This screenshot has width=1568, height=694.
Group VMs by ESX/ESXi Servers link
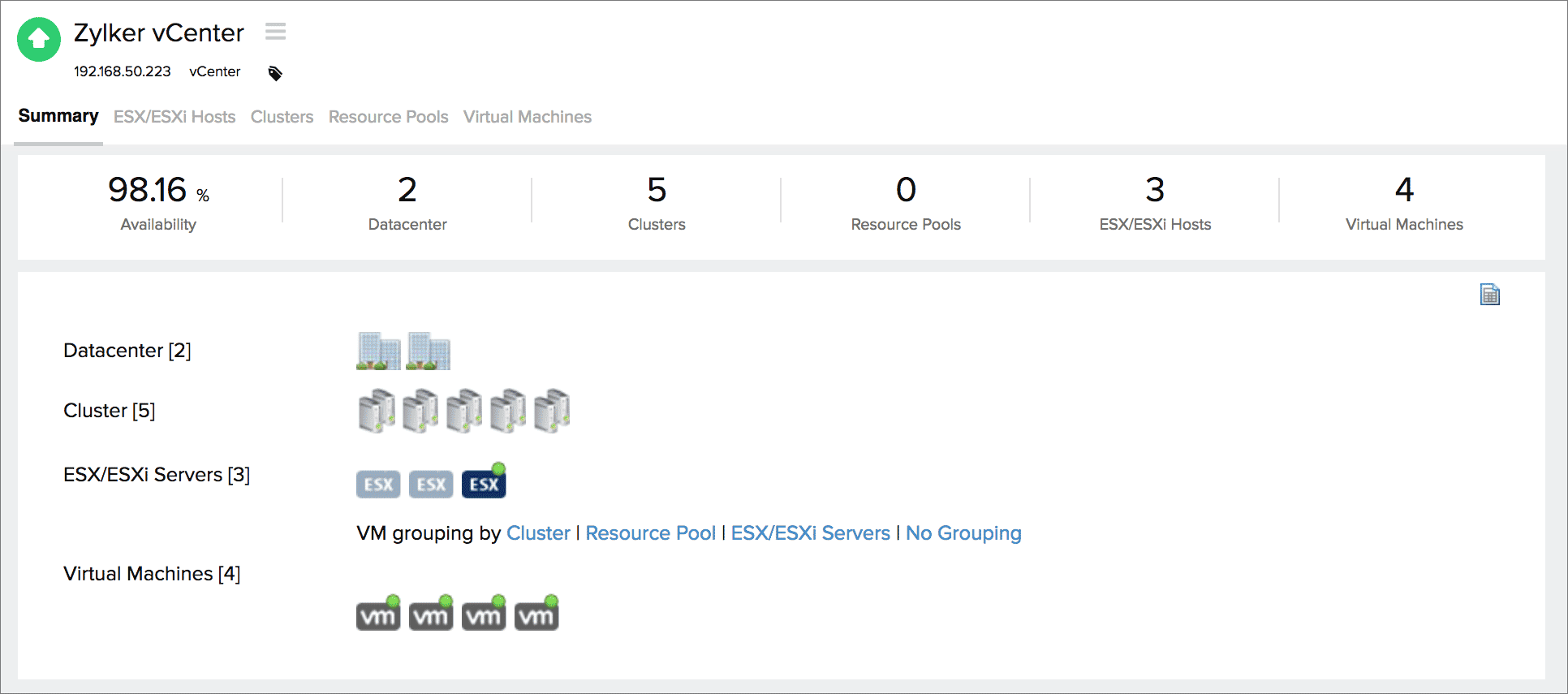(x=811, y=533)
